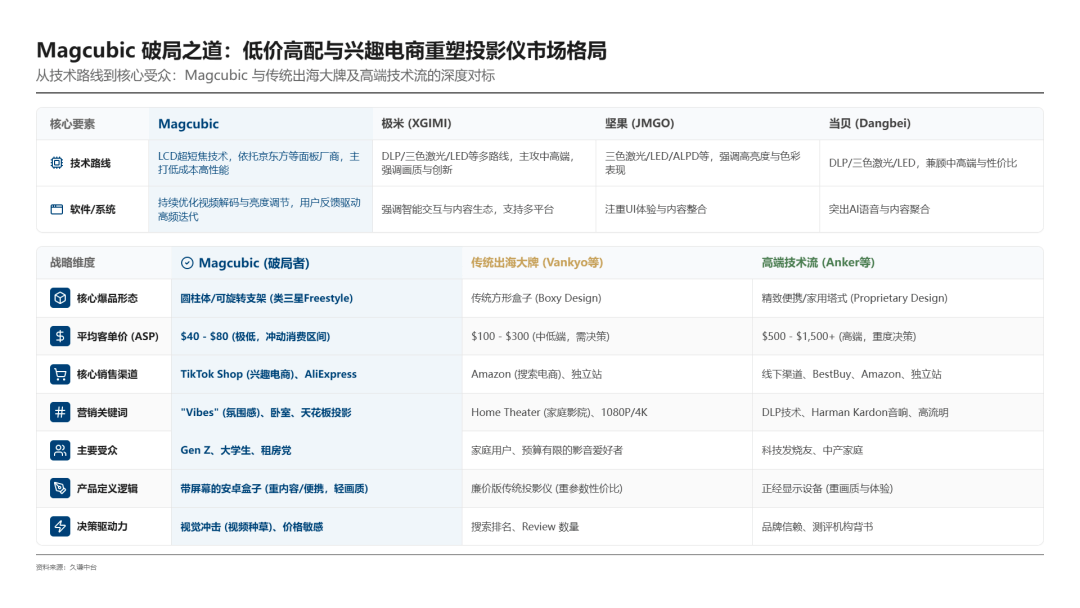Open the TikTok Shop link
1080x608 pixels.
pos(212,375)
